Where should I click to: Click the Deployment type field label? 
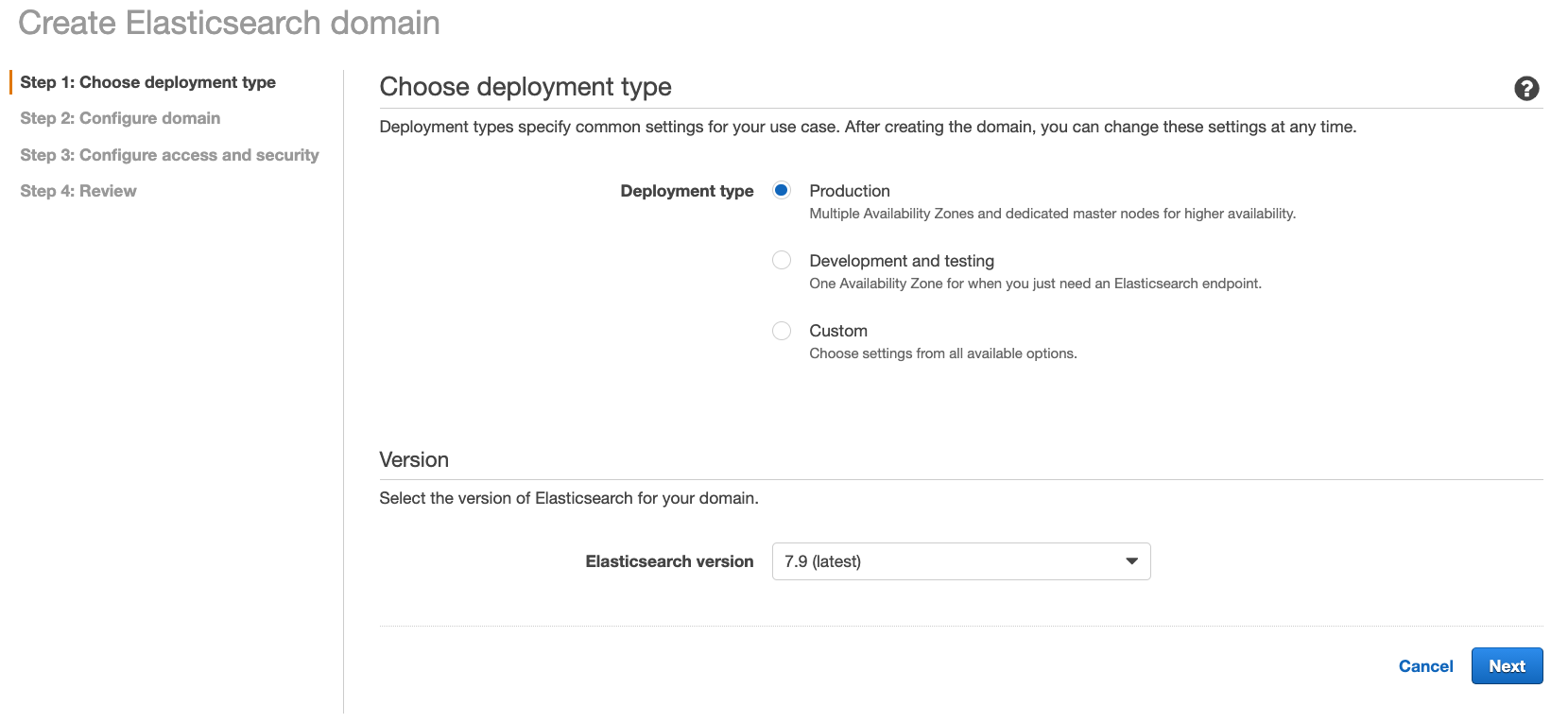pyautogui.click(x=687, y=191)
